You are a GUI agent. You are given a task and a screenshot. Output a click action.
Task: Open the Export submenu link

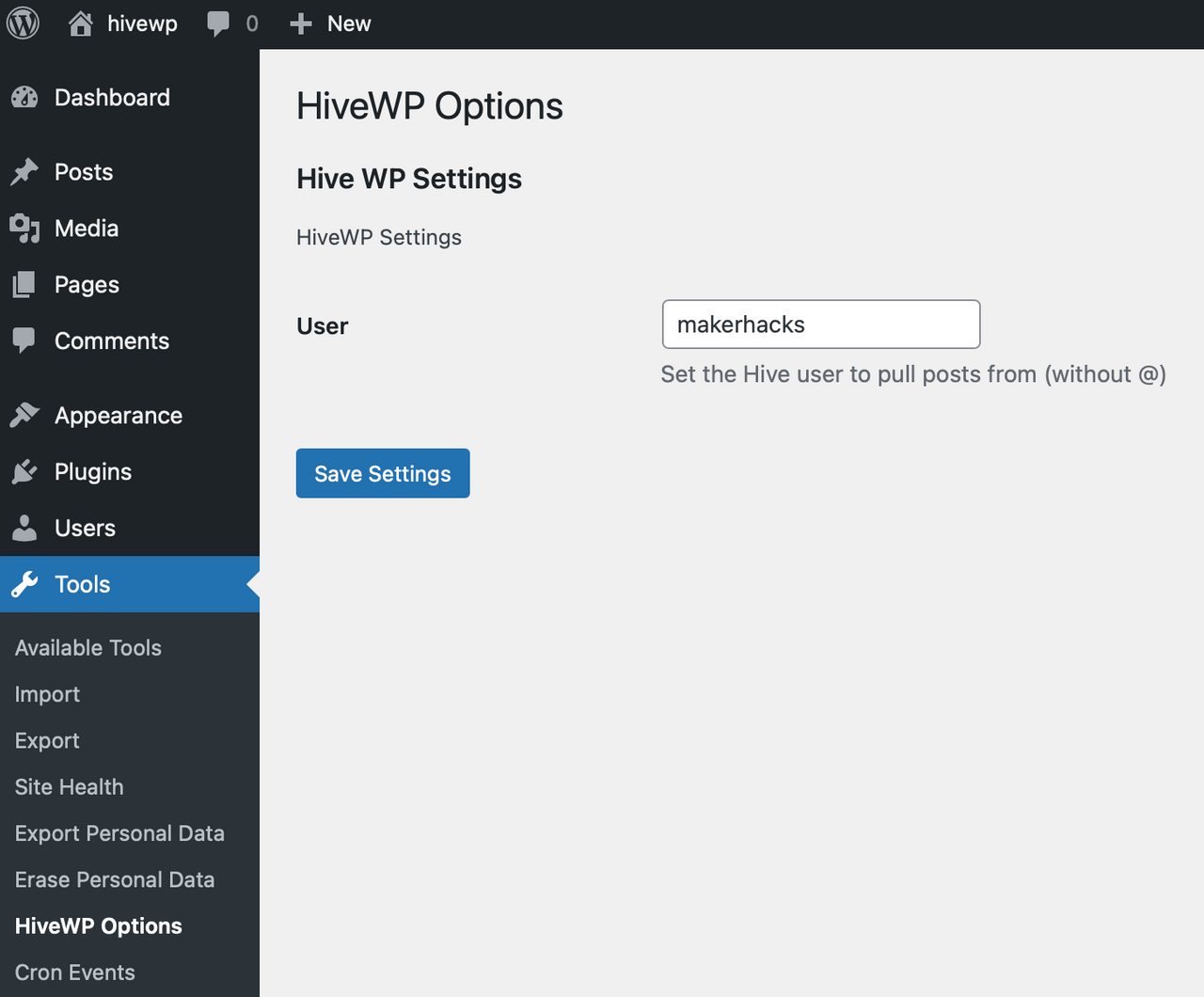pos(47,740)
